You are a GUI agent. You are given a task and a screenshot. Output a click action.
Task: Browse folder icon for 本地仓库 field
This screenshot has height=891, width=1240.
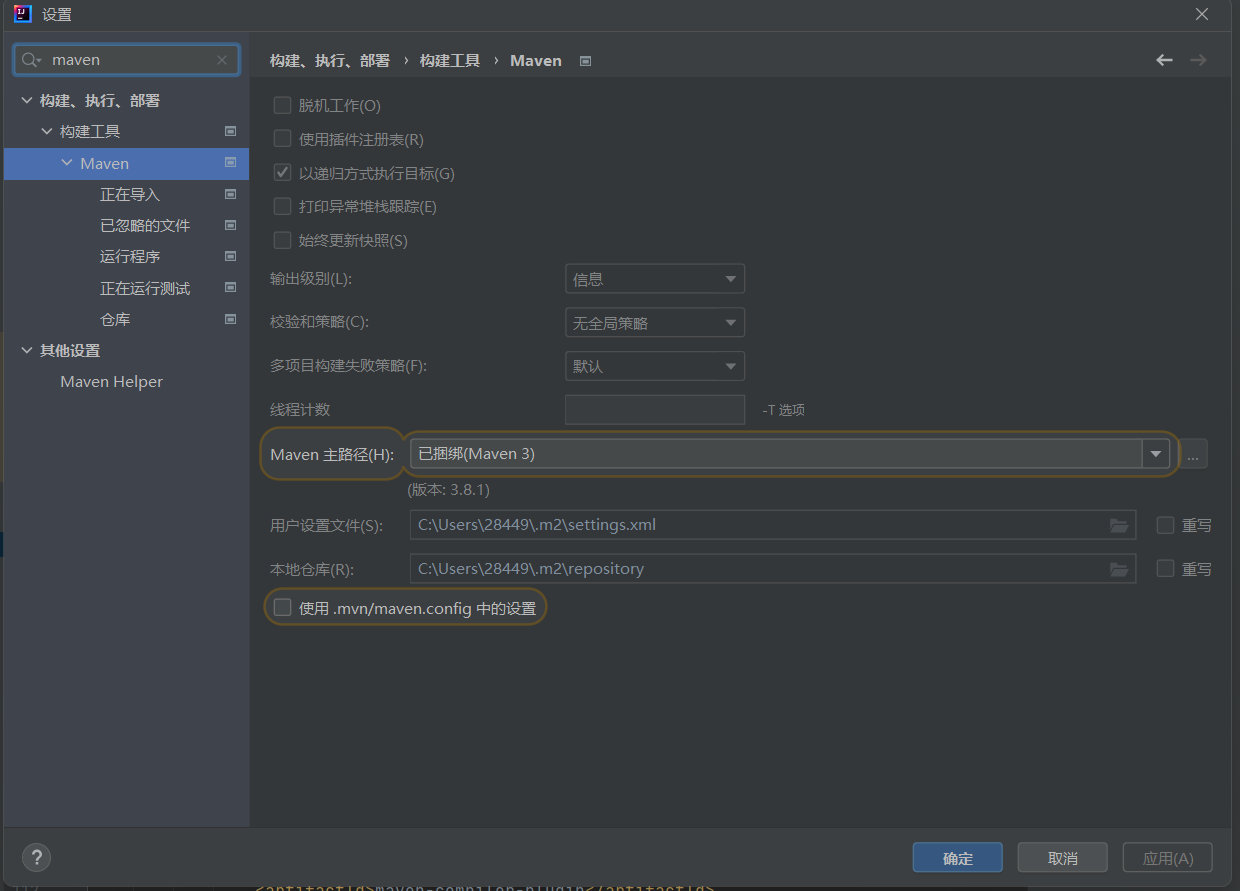[x=1119, y=569]
